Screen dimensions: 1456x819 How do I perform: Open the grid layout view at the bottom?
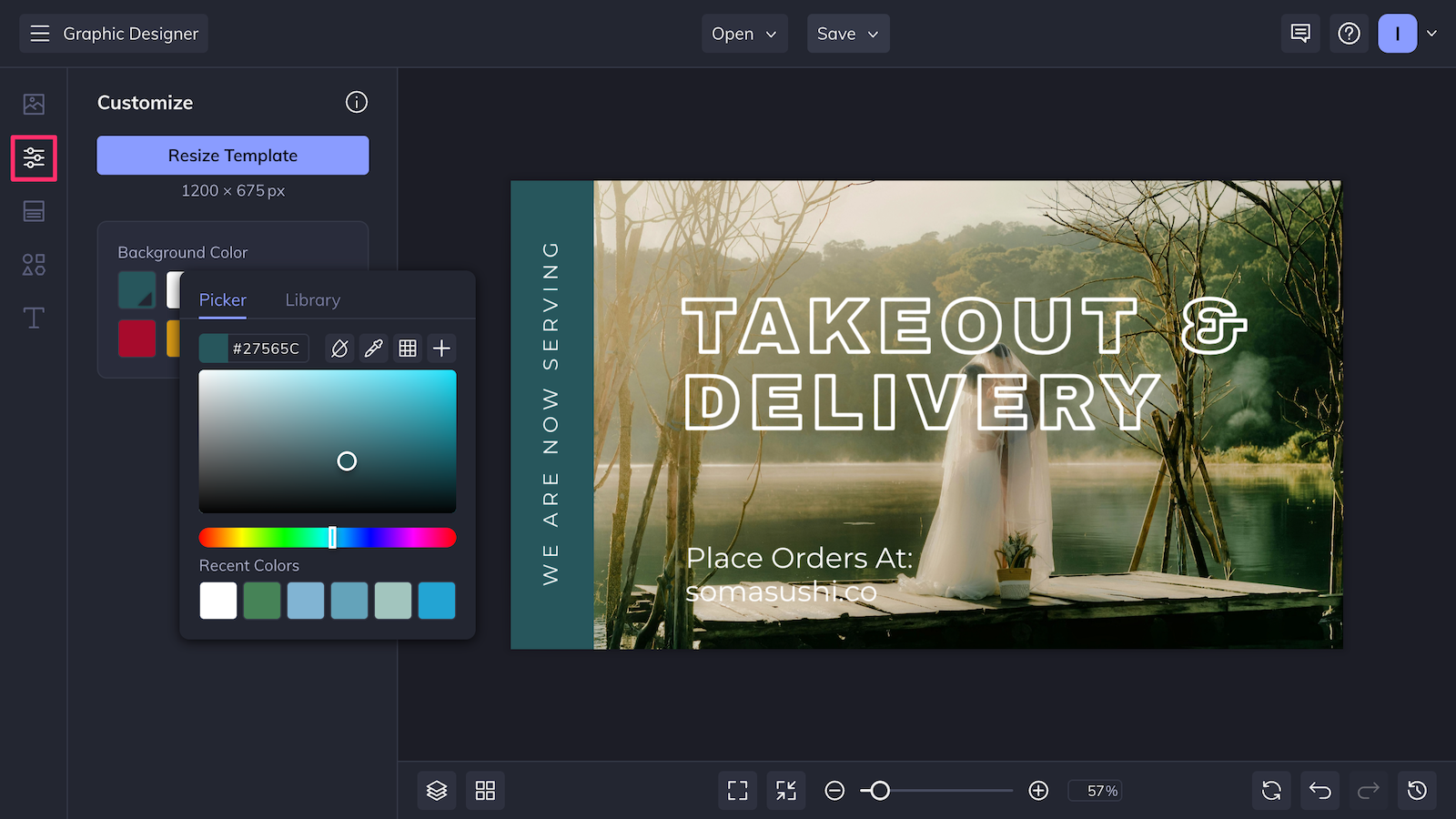point(485,790)
